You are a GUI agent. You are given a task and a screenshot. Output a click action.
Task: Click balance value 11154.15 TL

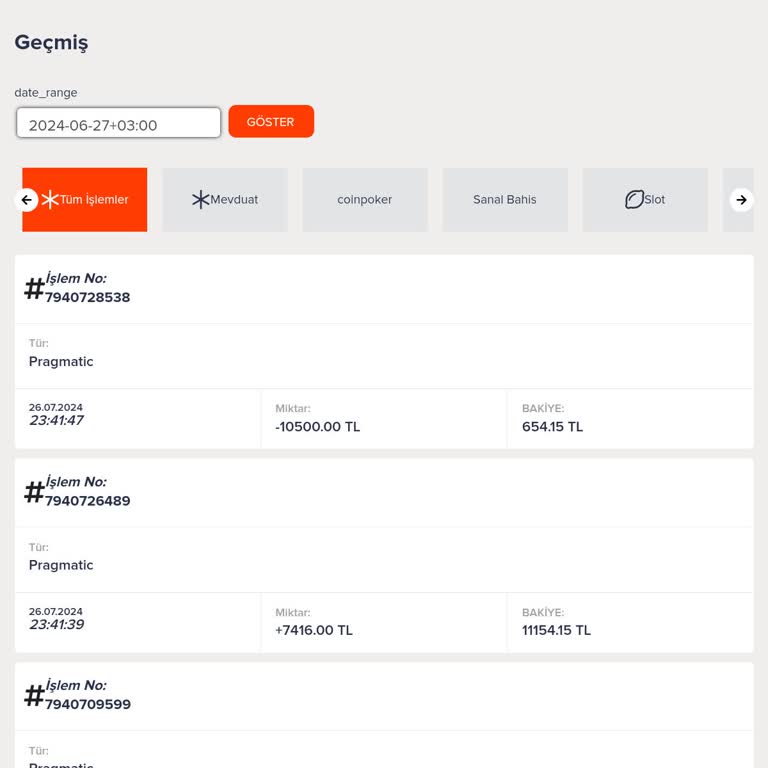[x=556, y=630]
